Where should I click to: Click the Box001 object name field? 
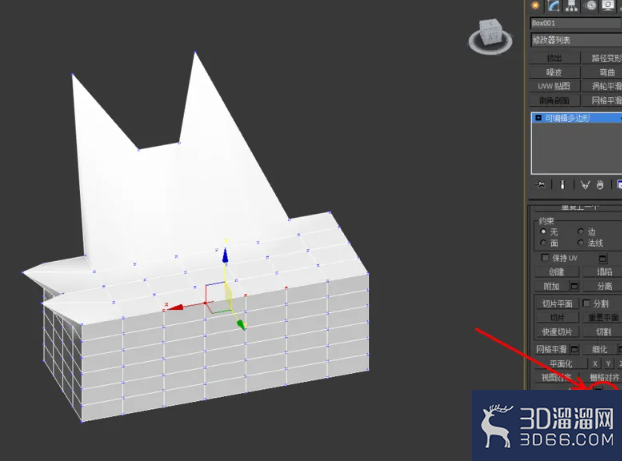tap(576, 23)
